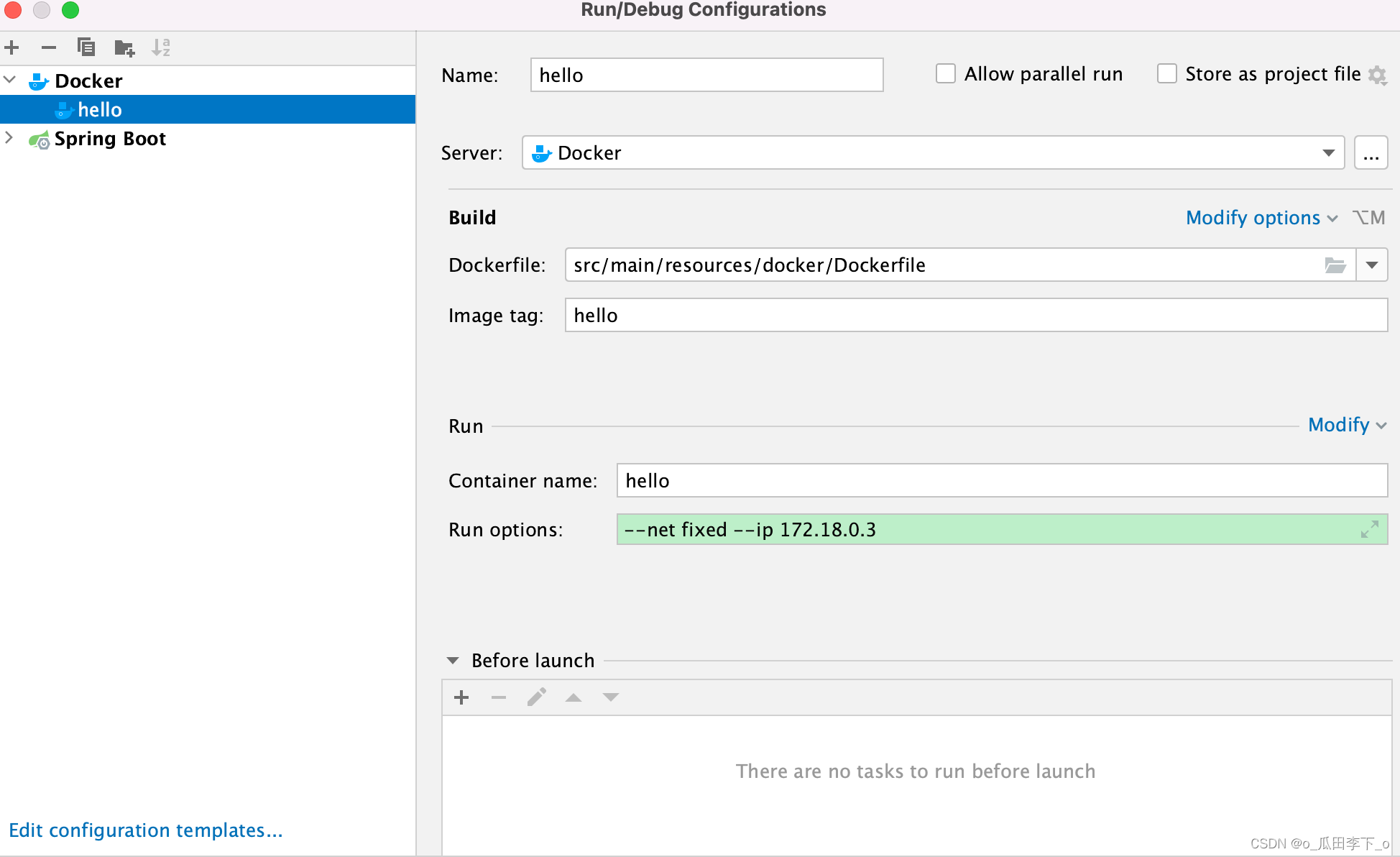Copy the selected configuration
The width and height of the screenshot is (1400, 857).
point(86,48)
